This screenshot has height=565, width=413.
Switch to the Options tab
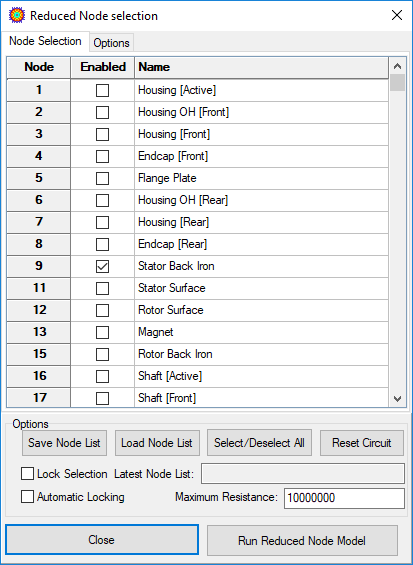[x=111, y=43]
